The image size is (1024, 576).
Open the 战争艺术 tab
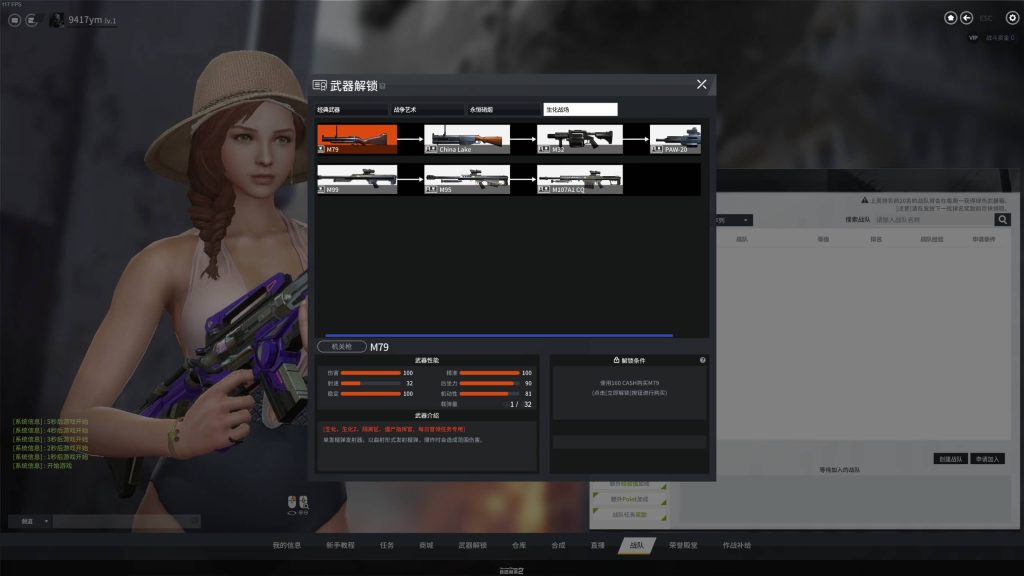point(427,110)
